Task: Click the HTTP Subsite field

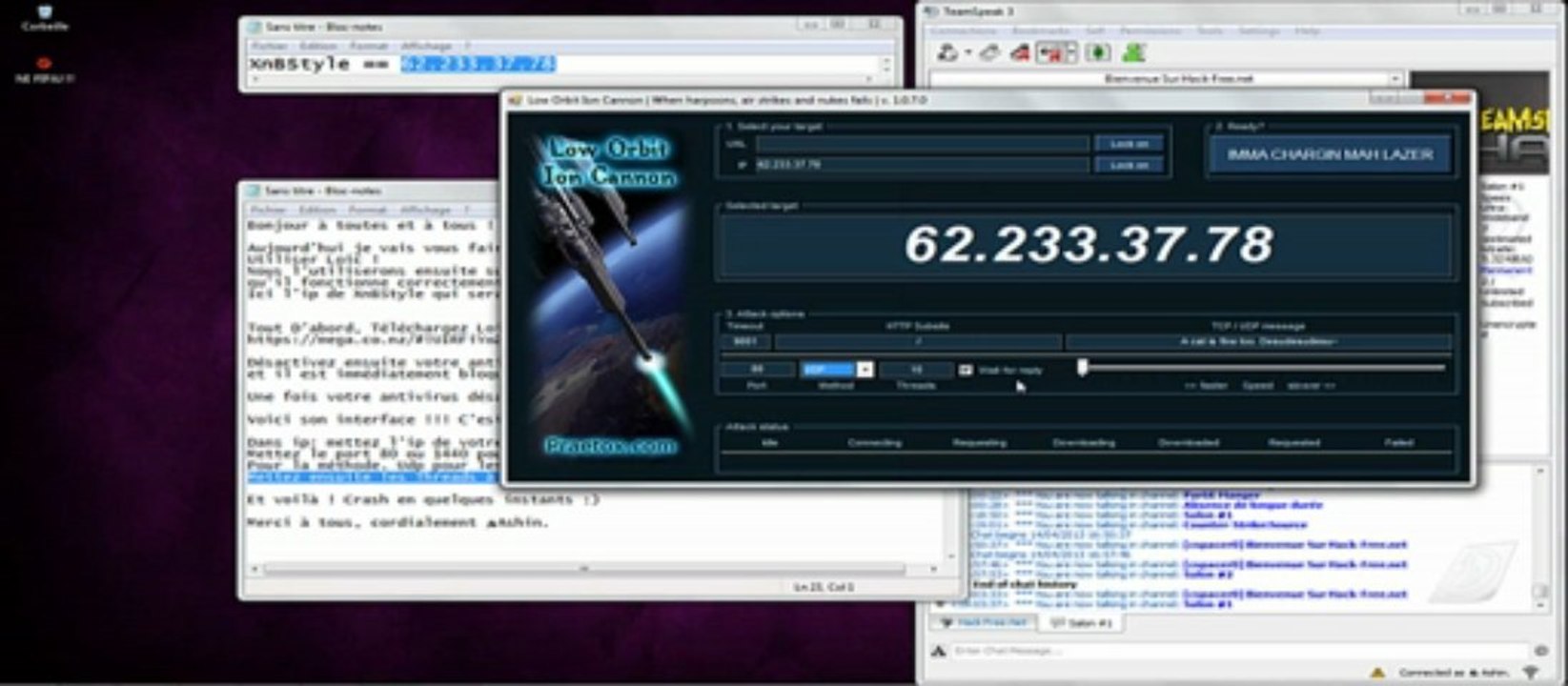Action: (x=918, y=341)
